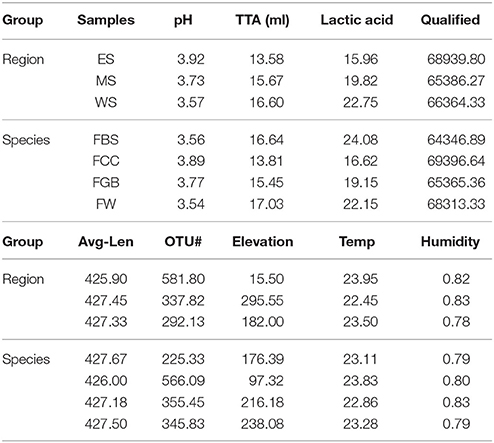Select the ES sample cell
The height and width of the screenshot is (443, 494).
tap(106, 59)
